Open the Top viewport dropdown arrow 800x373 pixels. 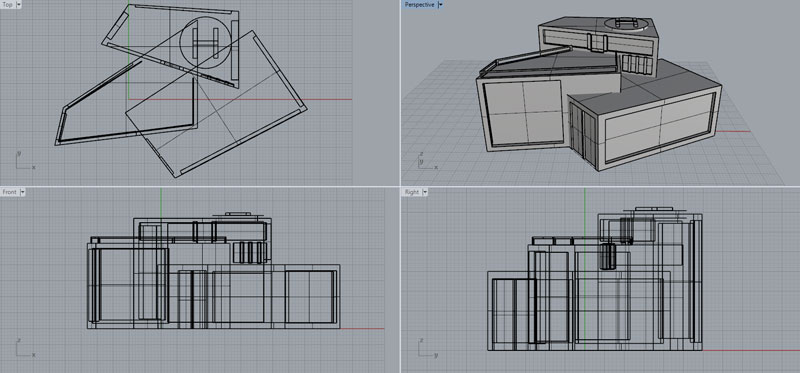coord(19,4)
